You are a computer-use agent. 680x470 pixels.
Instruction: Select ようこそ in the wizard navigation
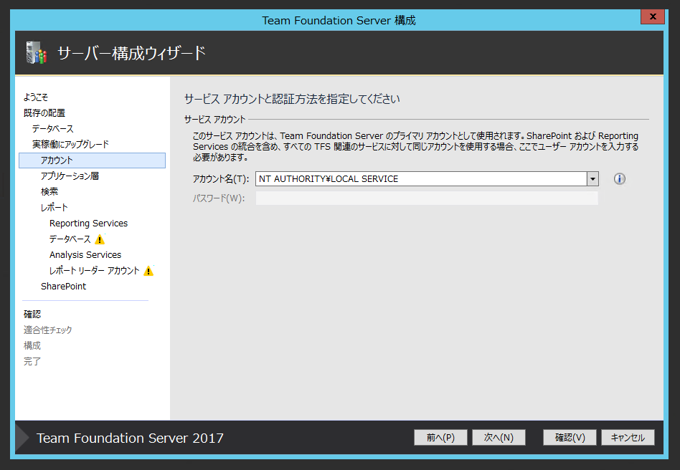[x=36, y=97]
